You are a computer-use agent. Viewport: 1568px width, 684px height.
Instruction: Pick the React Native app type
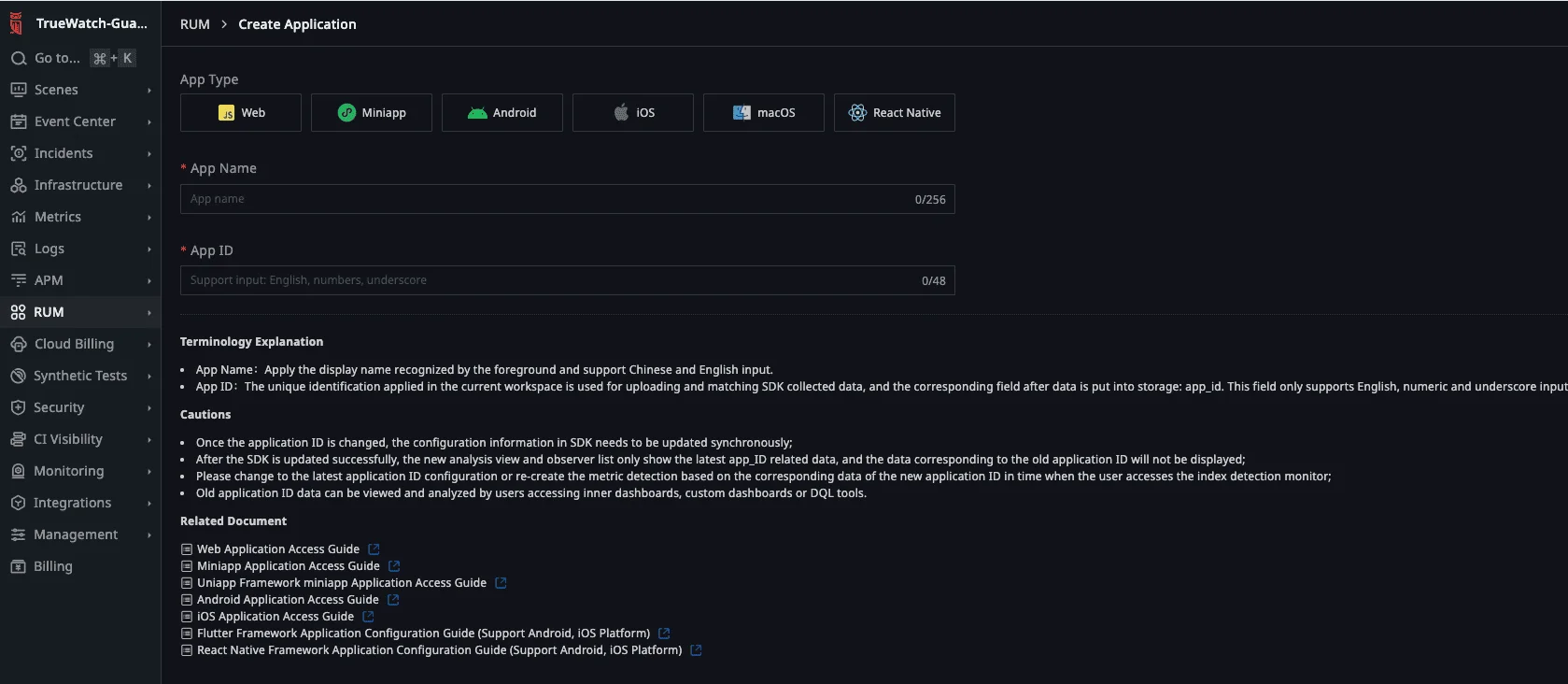point(894,113)
